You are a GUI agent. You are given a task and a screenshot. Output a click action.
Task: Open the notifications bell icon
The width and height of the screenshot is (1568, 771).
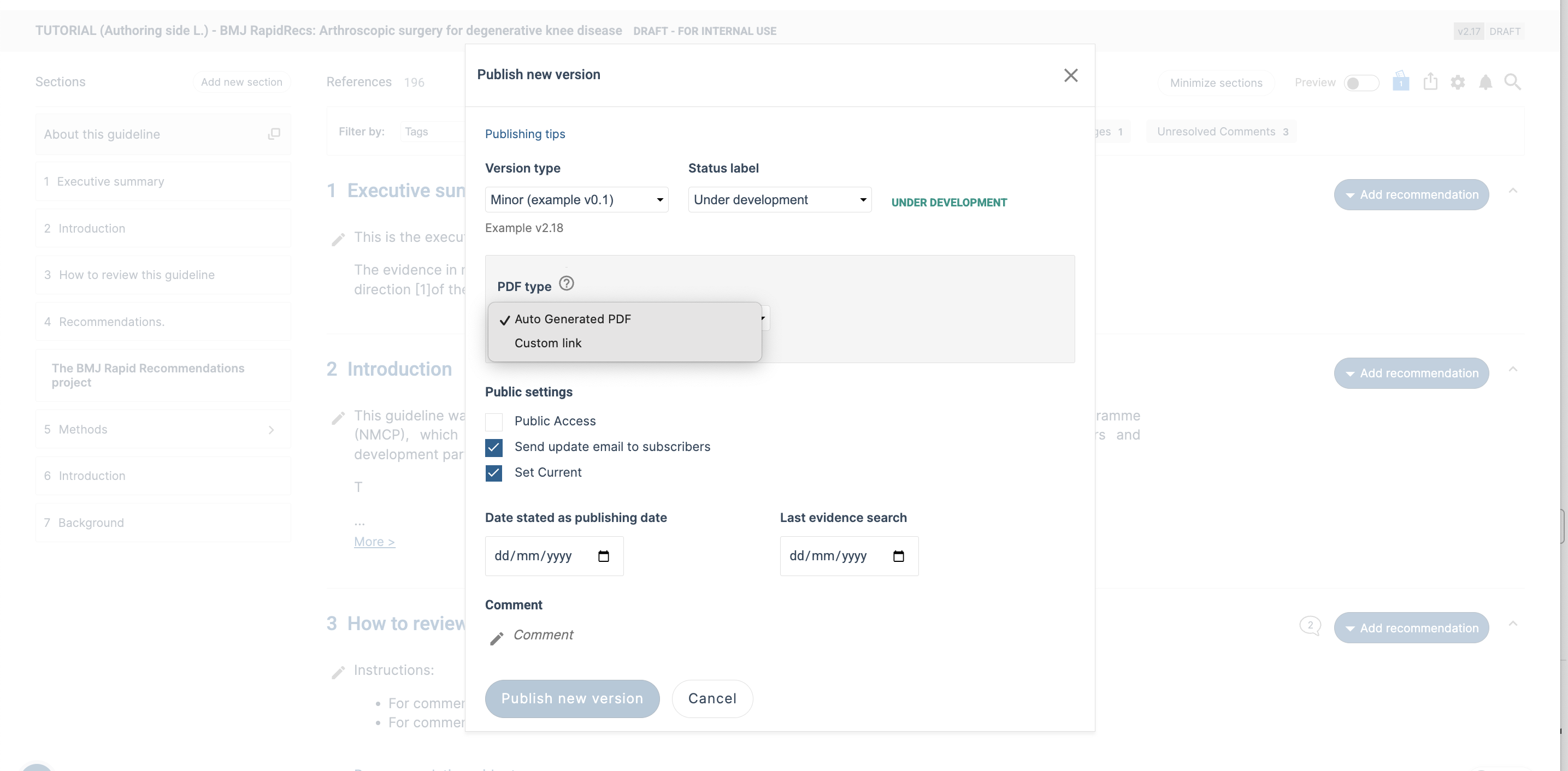[x=1485, y=82]
